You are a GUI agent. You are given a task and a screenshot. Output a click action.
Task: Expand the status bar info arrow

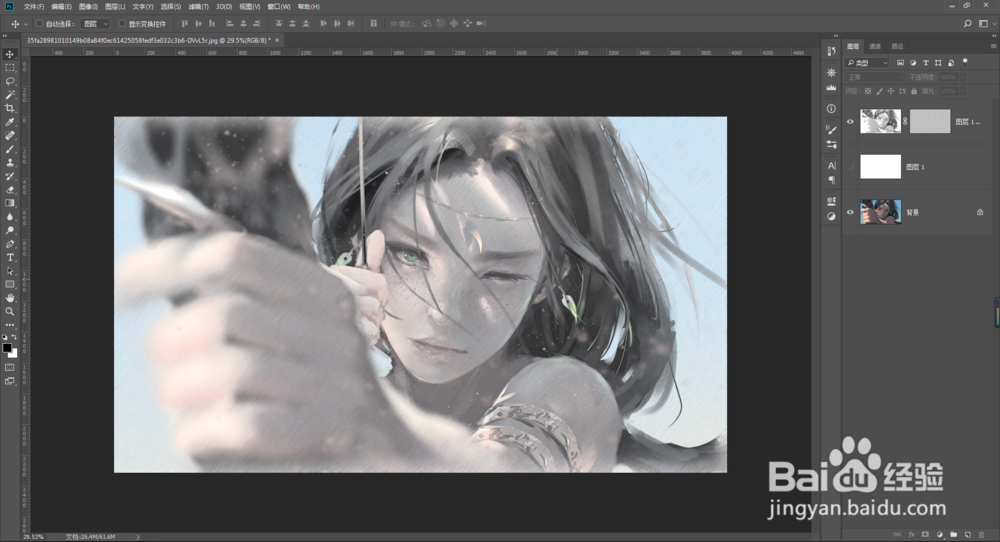[x=138, y=537]
